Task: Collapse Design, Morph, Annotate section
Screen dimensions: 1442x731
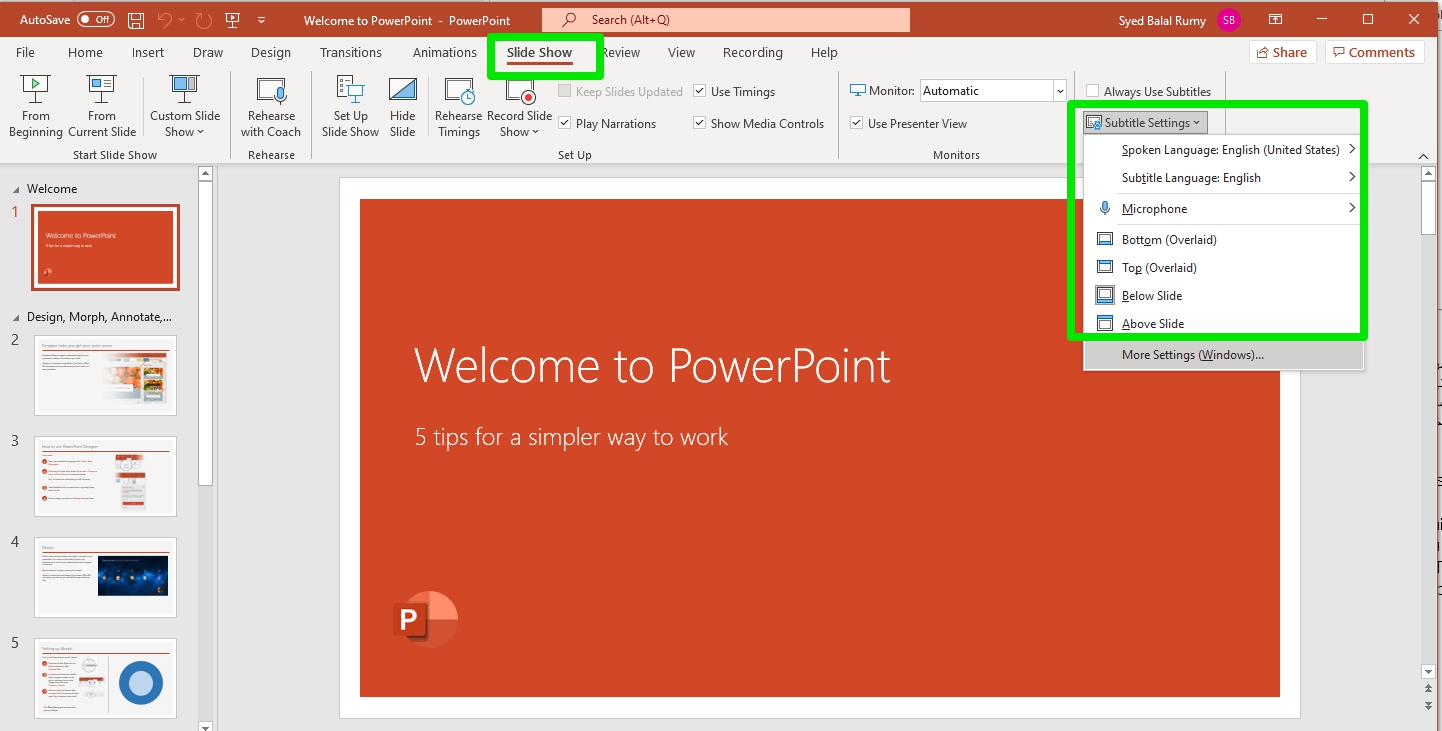Action: pyautogui.click(x=16, y=317)
